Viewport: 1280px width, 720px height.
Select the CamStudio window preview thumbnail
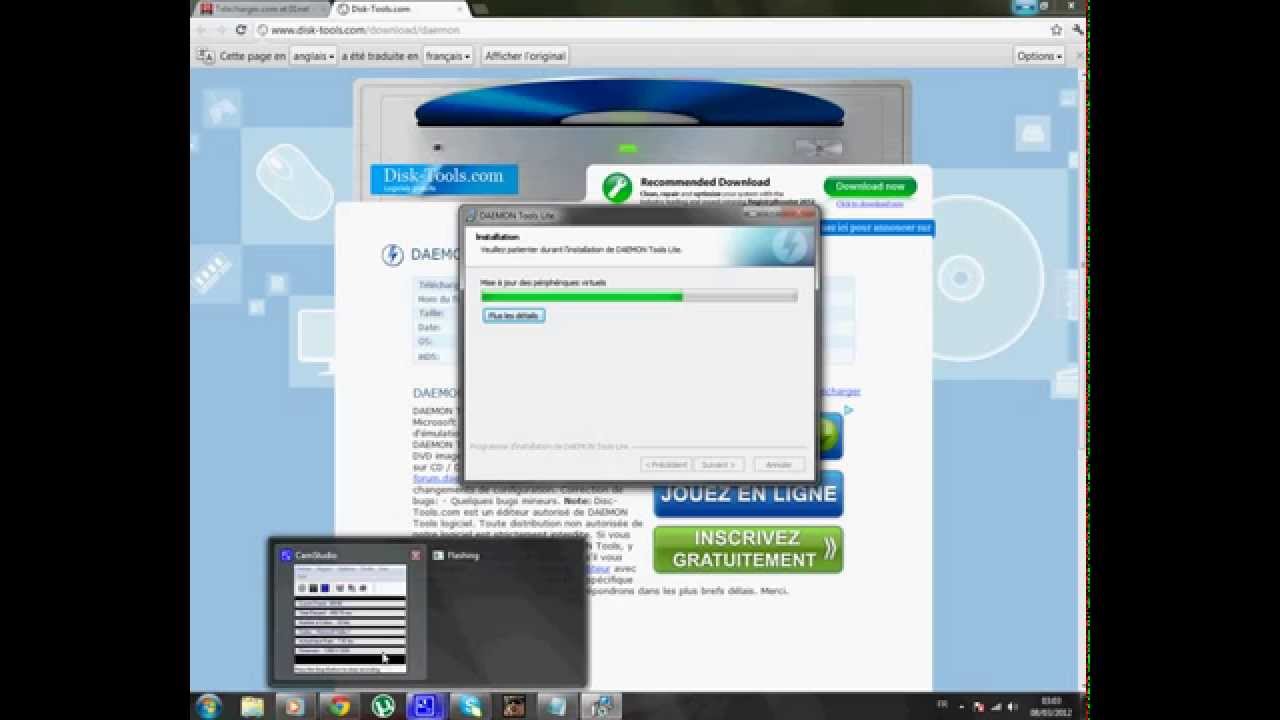point(350,619)
